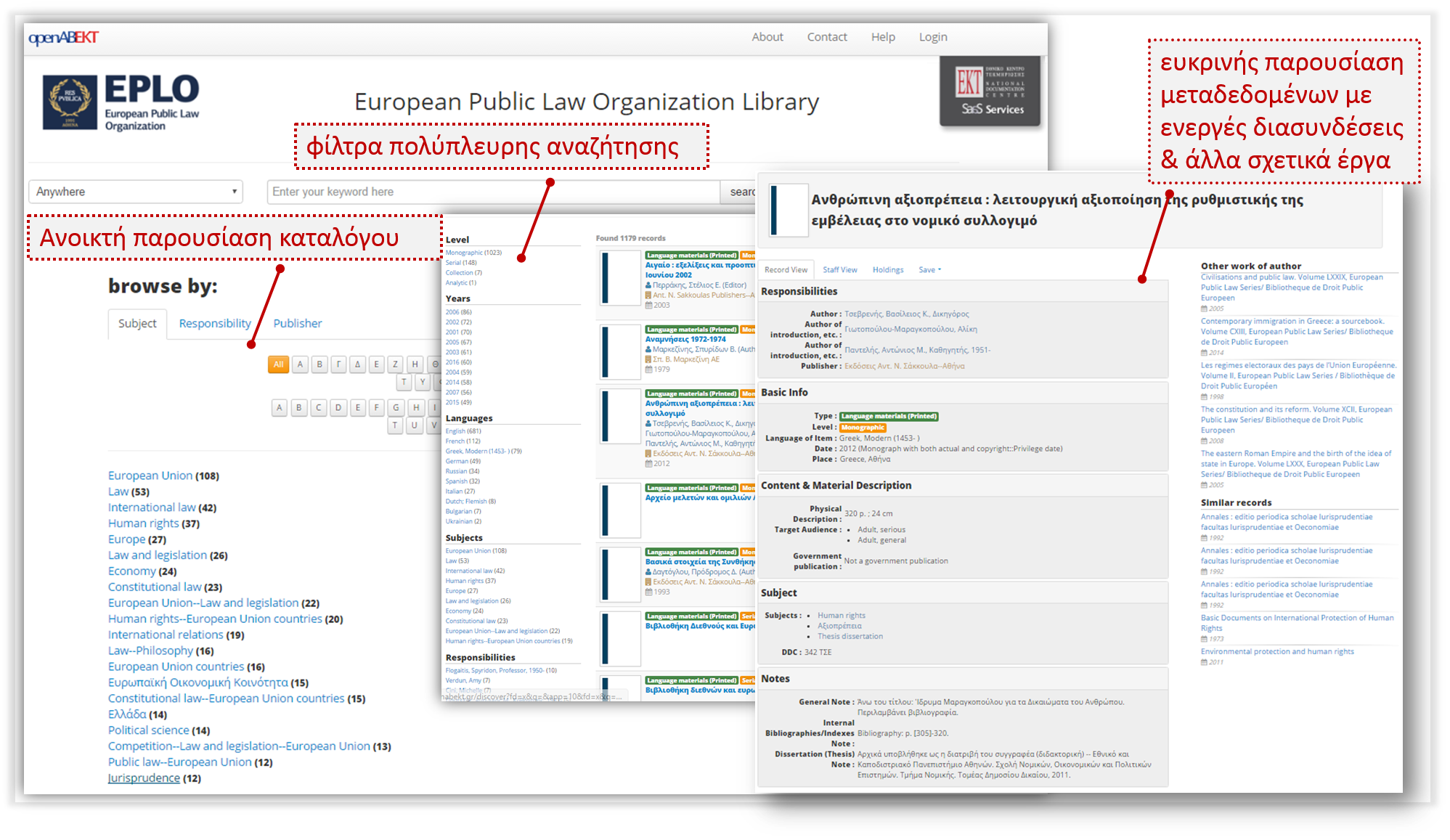Open the About menu item
Viewport: 1450px width, 840px height.
(767, 37)
